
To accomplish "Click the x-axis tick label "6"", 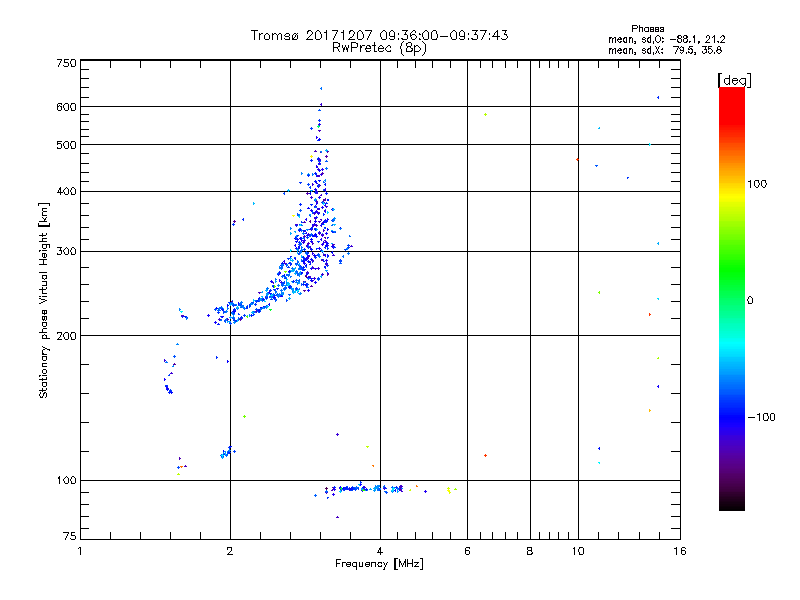I will [467, 551].
